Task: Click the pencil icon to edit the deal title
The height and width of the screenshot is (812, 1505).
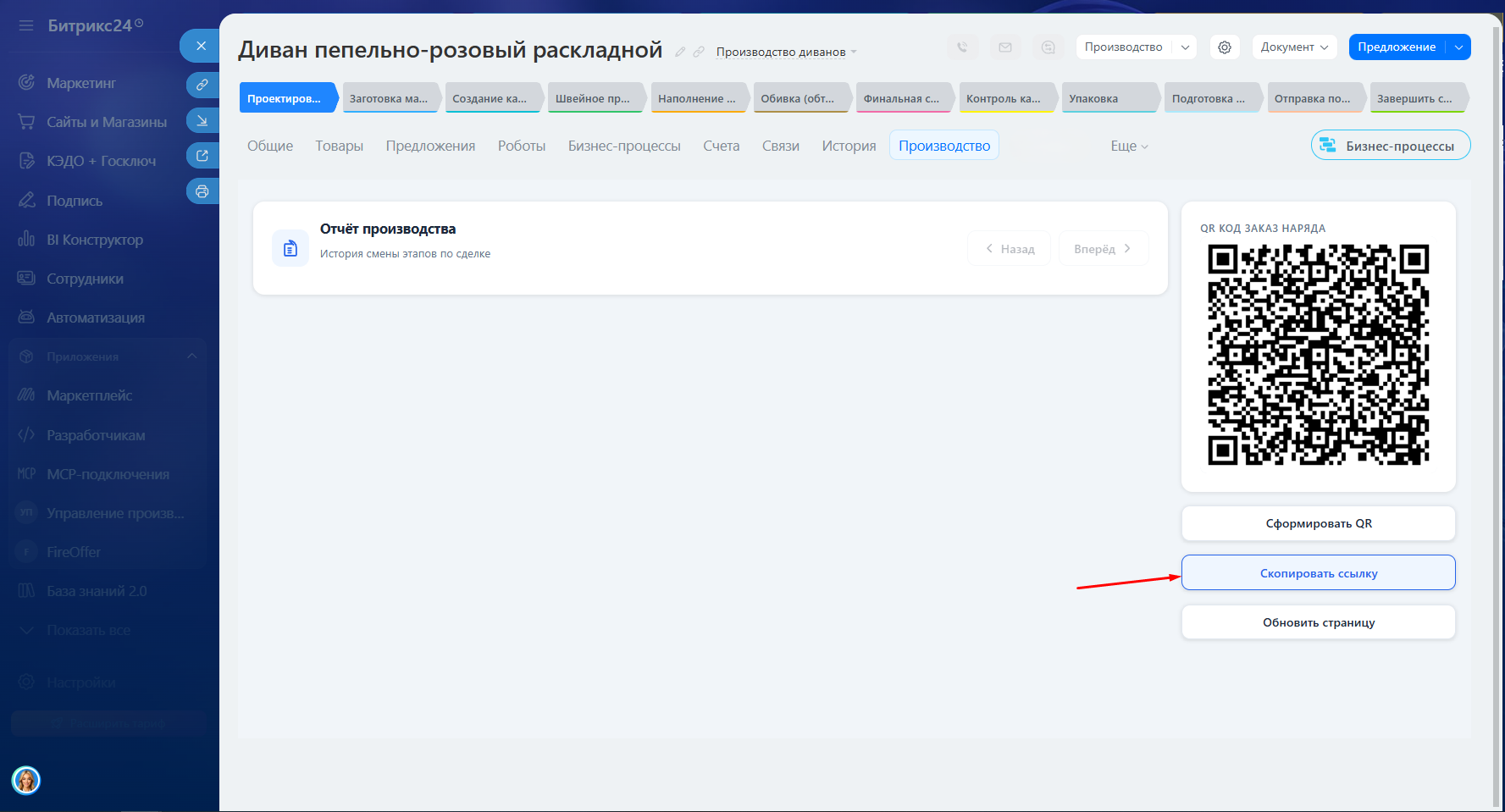Action: click(680, 52)
